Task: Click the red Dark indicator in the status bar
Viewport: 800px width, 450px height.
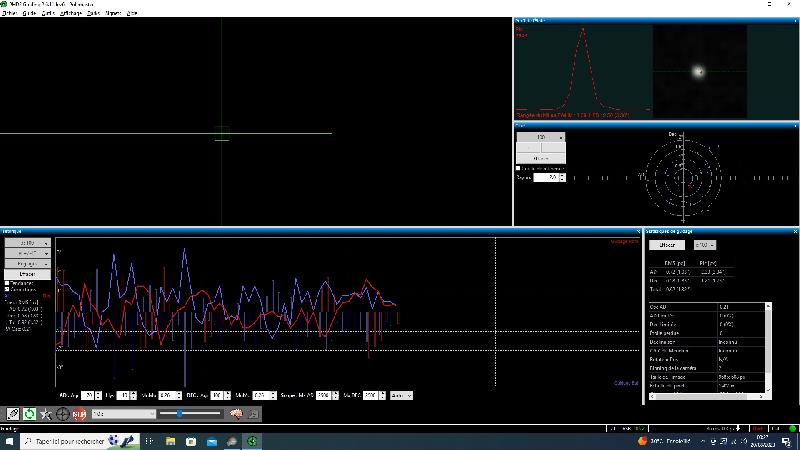Action: coord(759,429)
